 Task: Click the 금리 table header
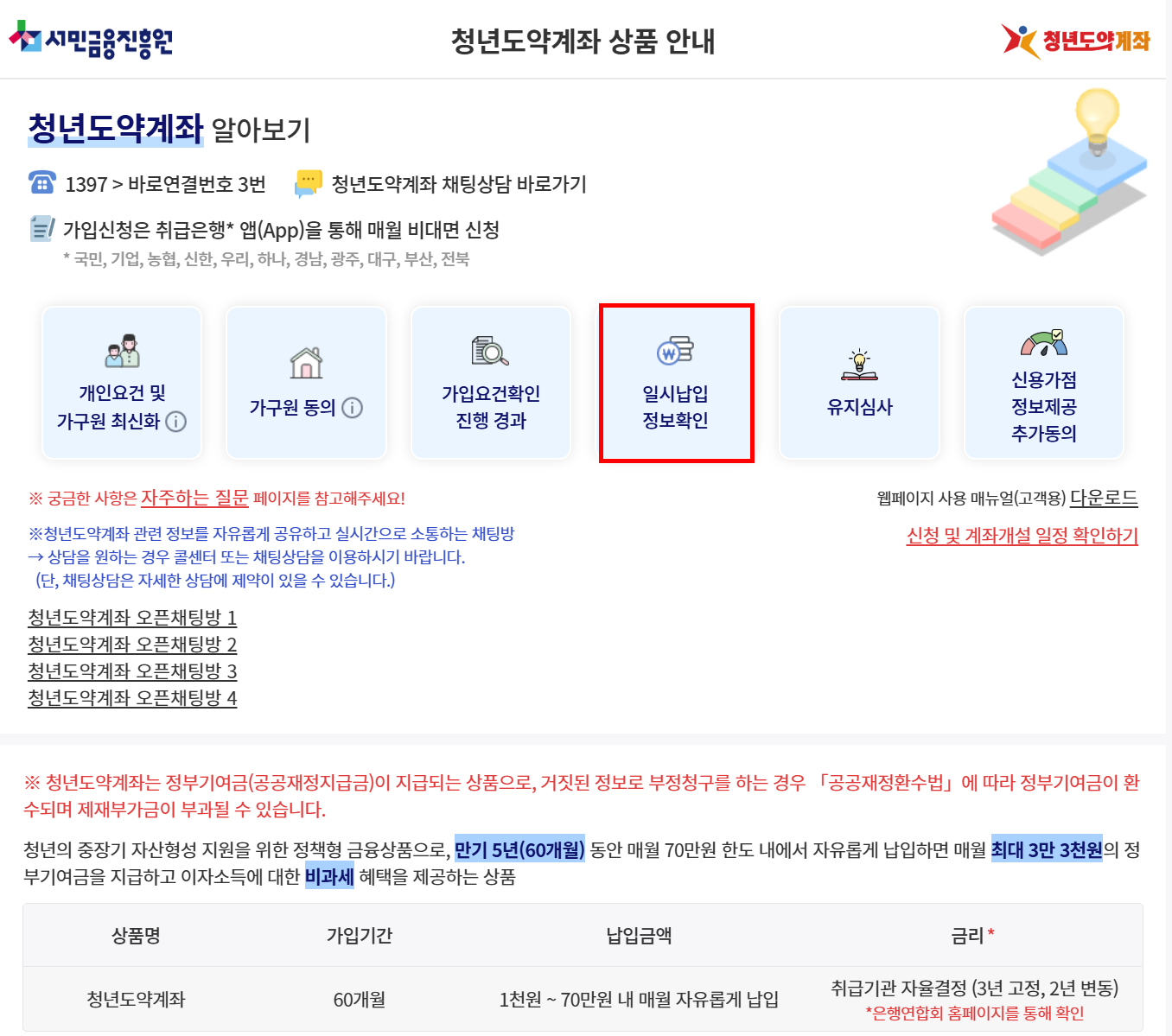[x=972, y=935]
